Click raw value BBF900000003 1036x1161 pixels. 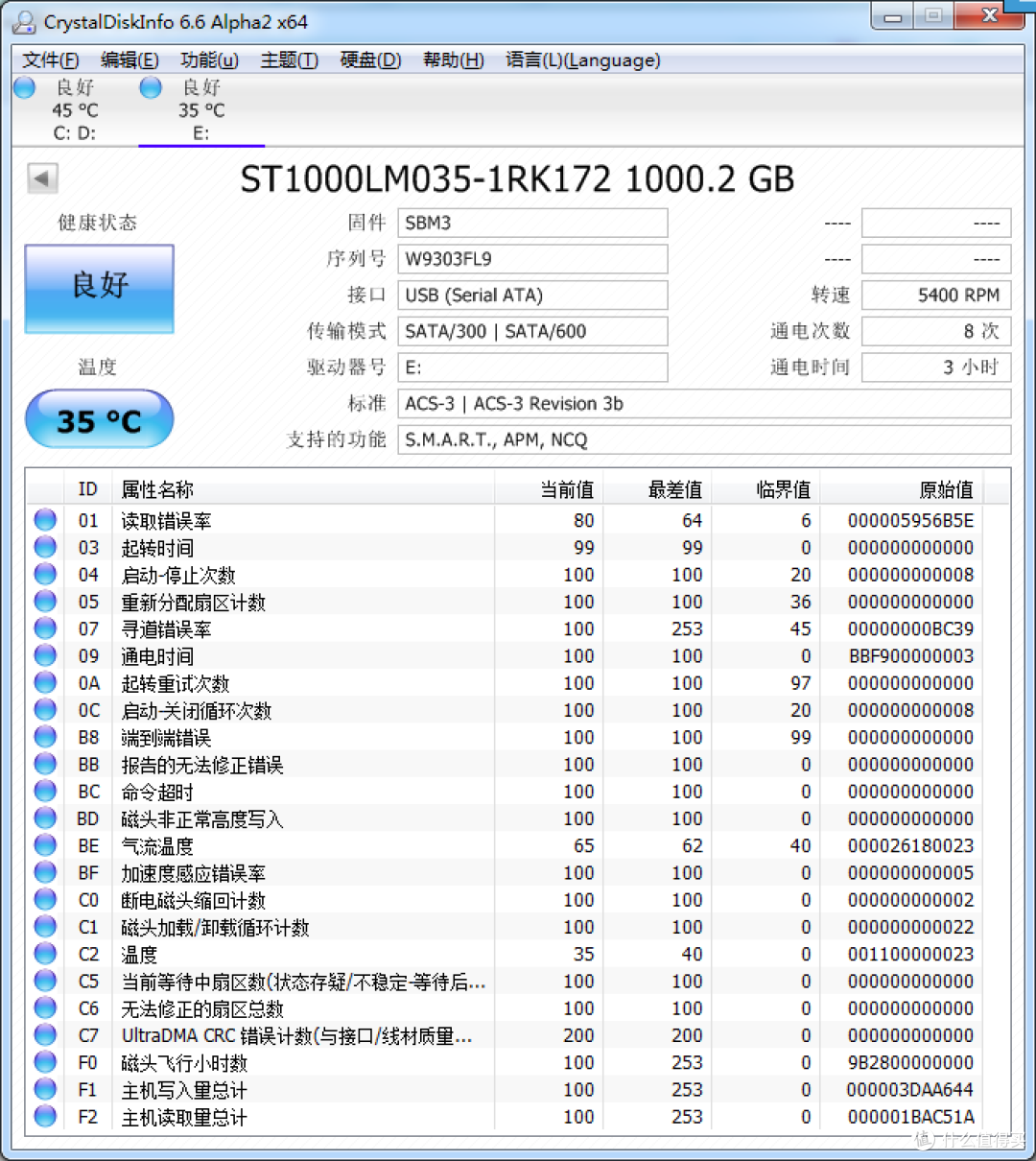[x=910, y=655]
